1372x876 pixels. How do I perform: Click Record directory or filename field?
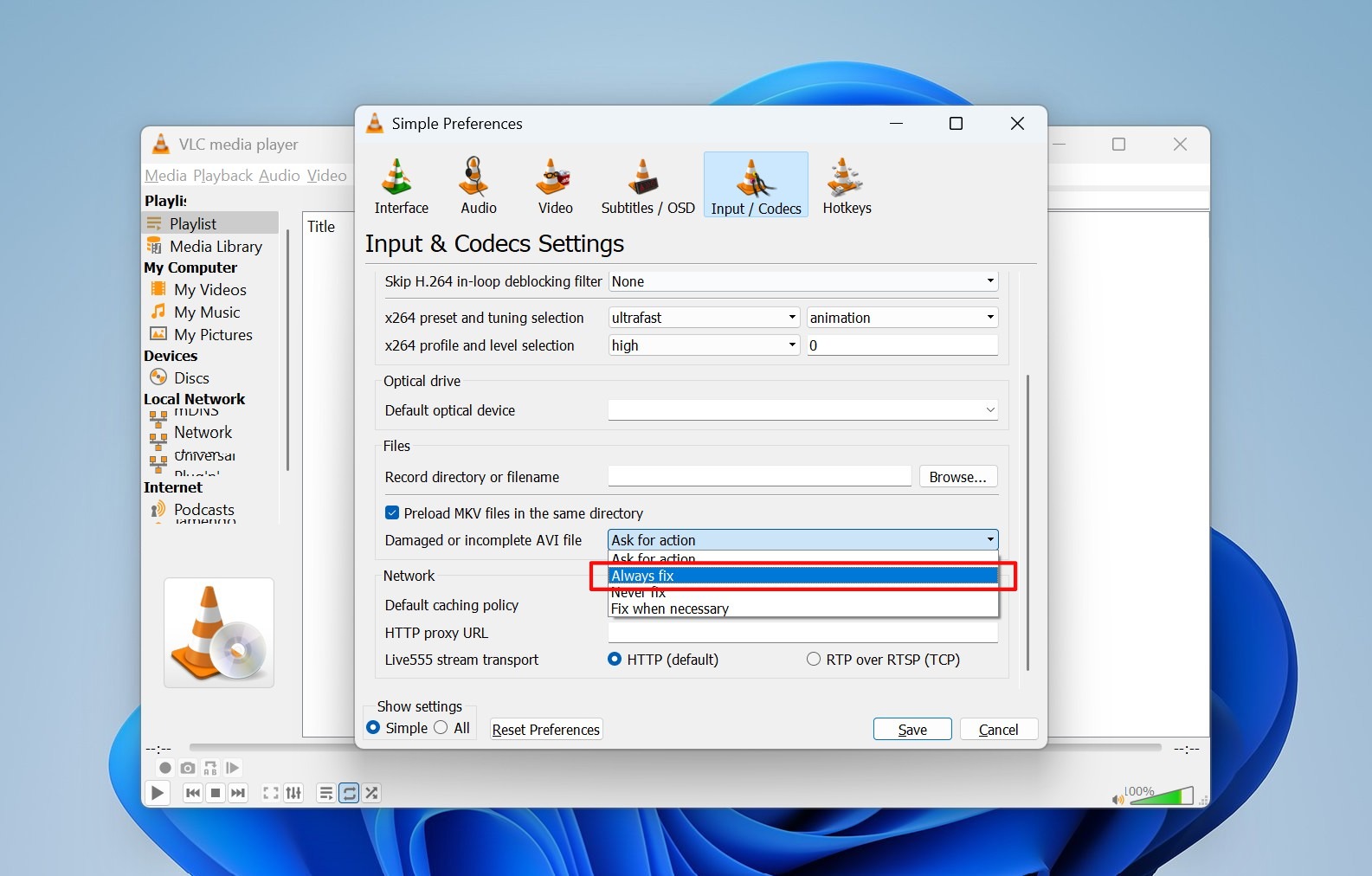coord(759,476)
